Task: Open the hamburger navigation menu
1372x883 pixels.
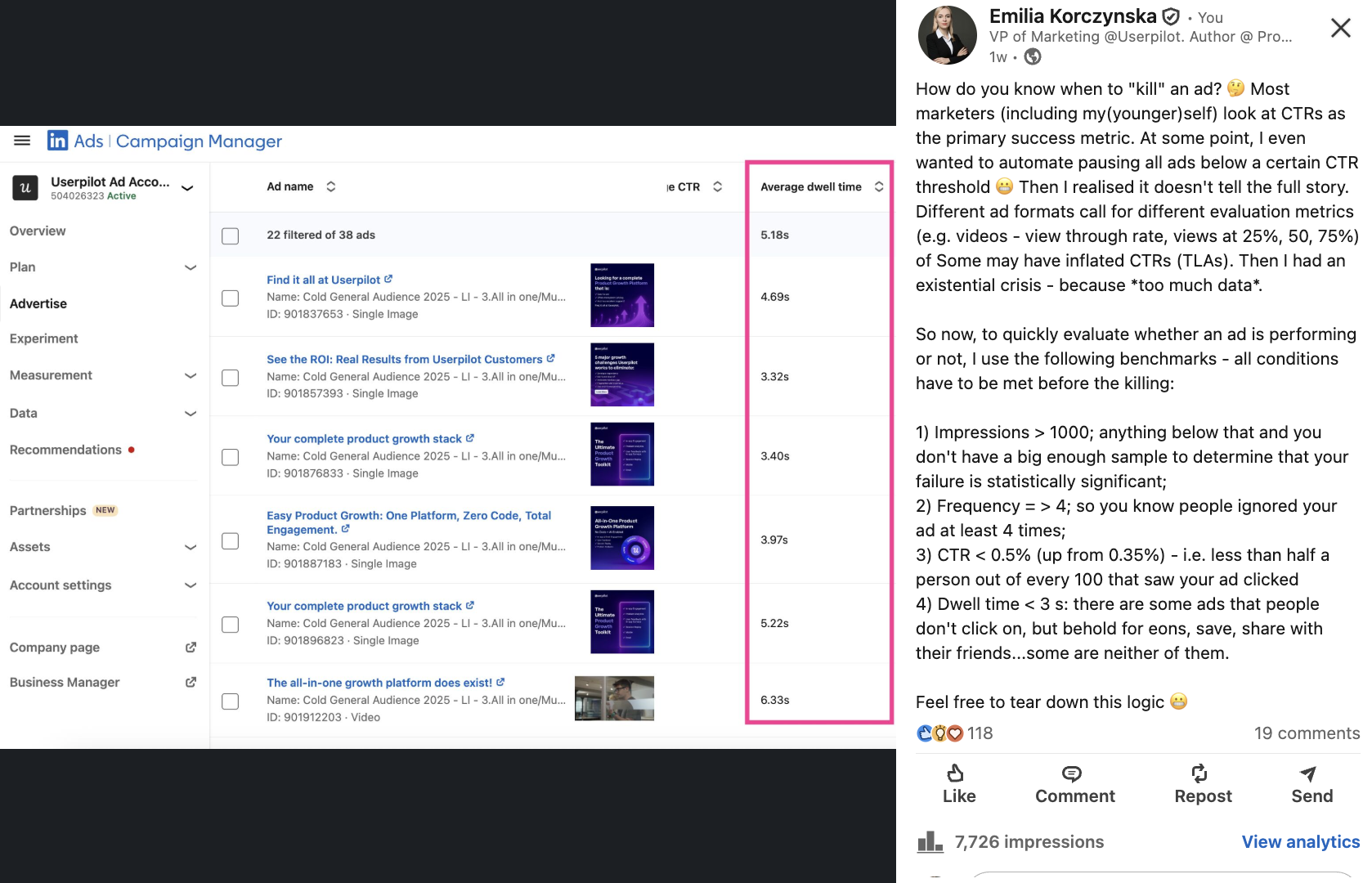Action: 22,141
